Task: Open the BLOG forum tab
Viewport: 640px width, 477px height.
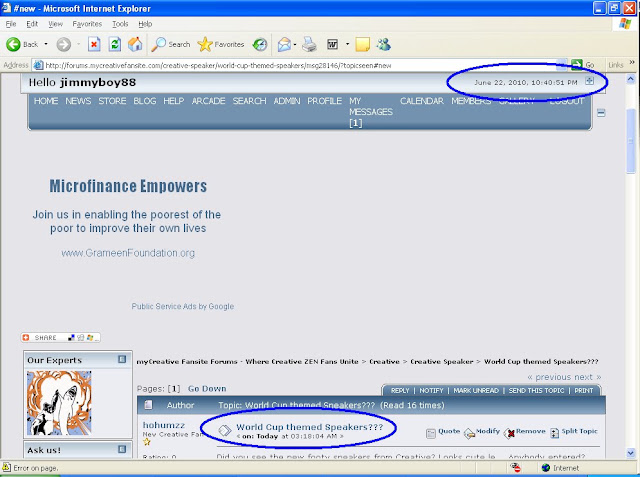Action: [x=144, y=101]
